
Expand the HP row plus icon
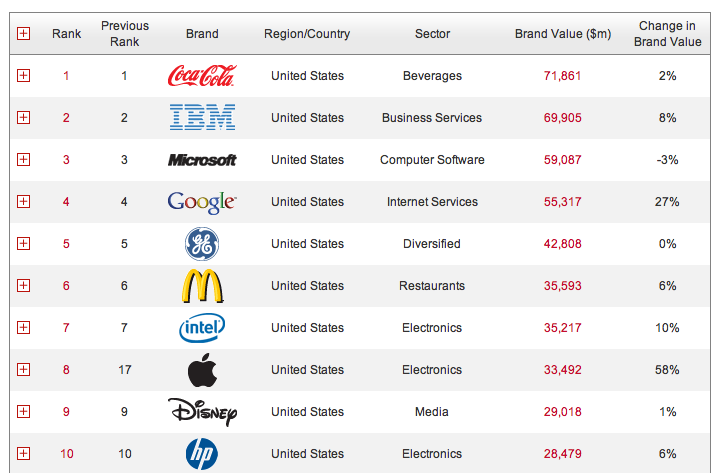(x=23, y=454)
